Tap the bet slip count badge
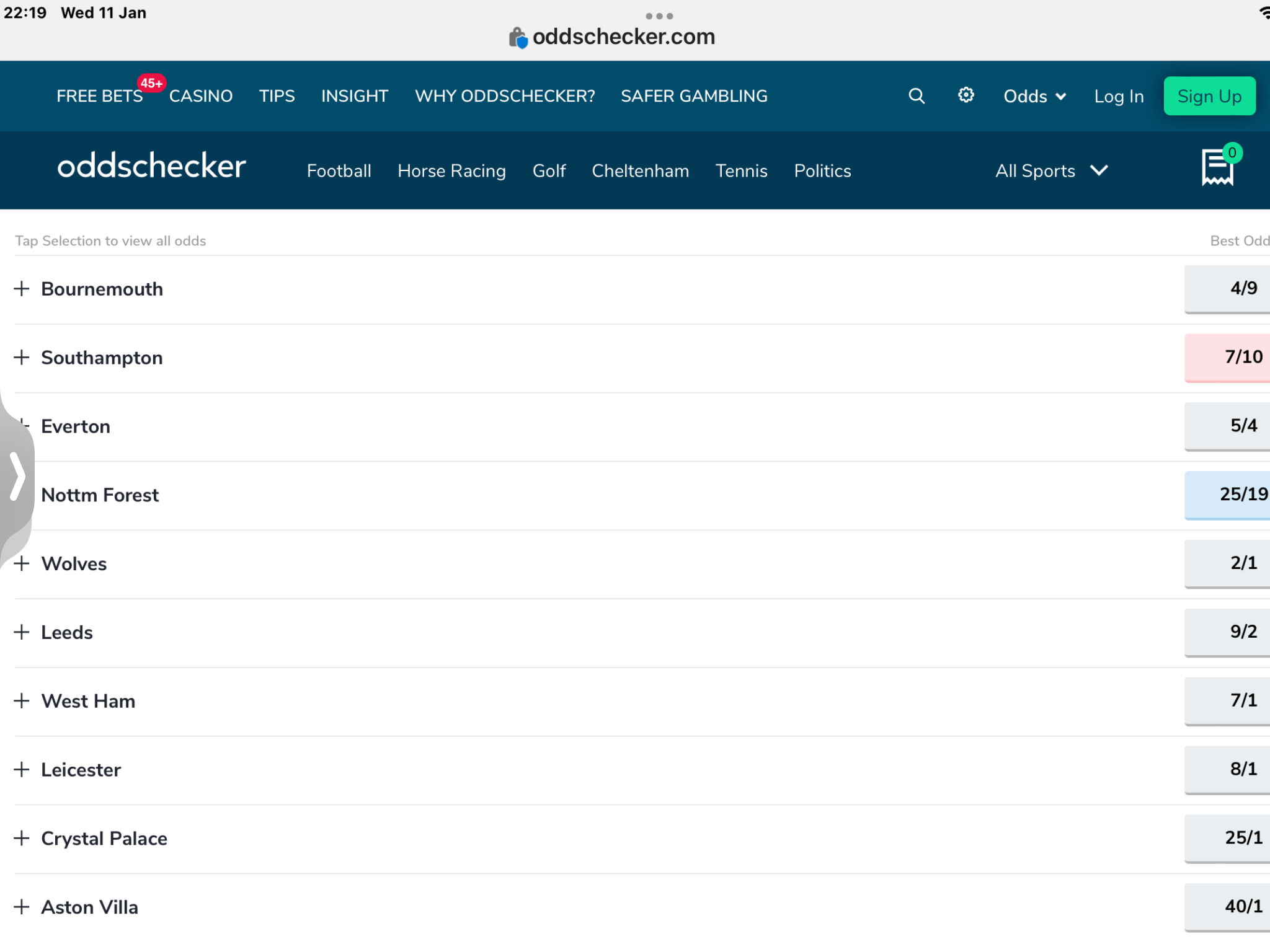1270x952 pixels. pyautogui.click(x=1232, y=152)
